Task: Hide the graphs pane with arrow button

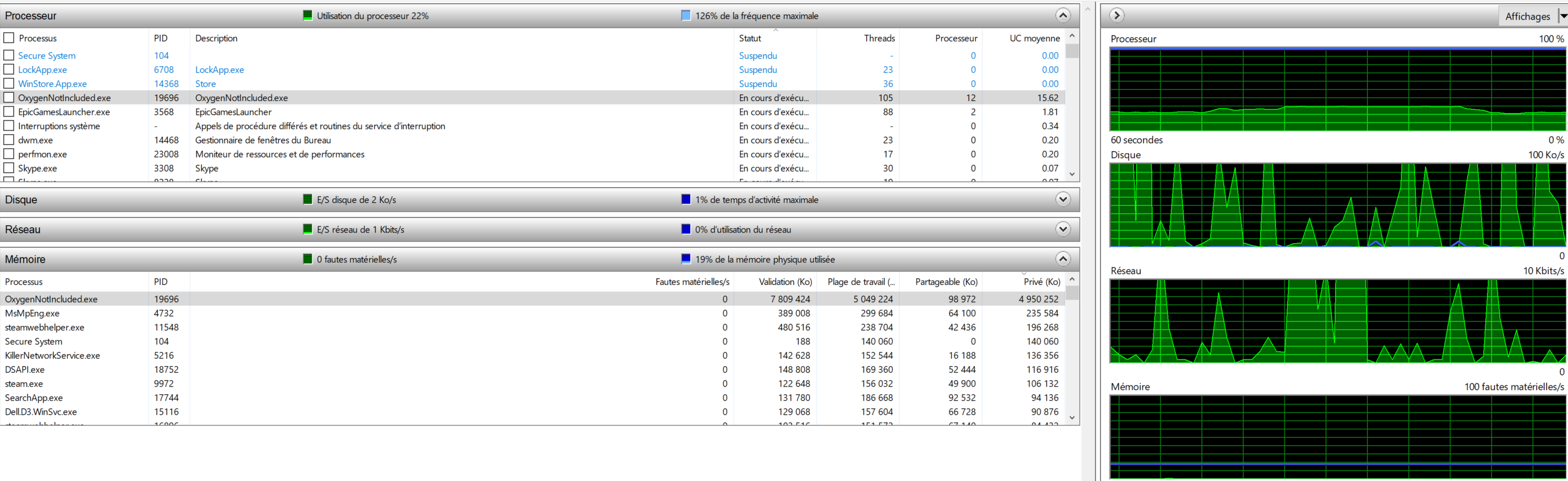Action: click(x=1116, y=16)
